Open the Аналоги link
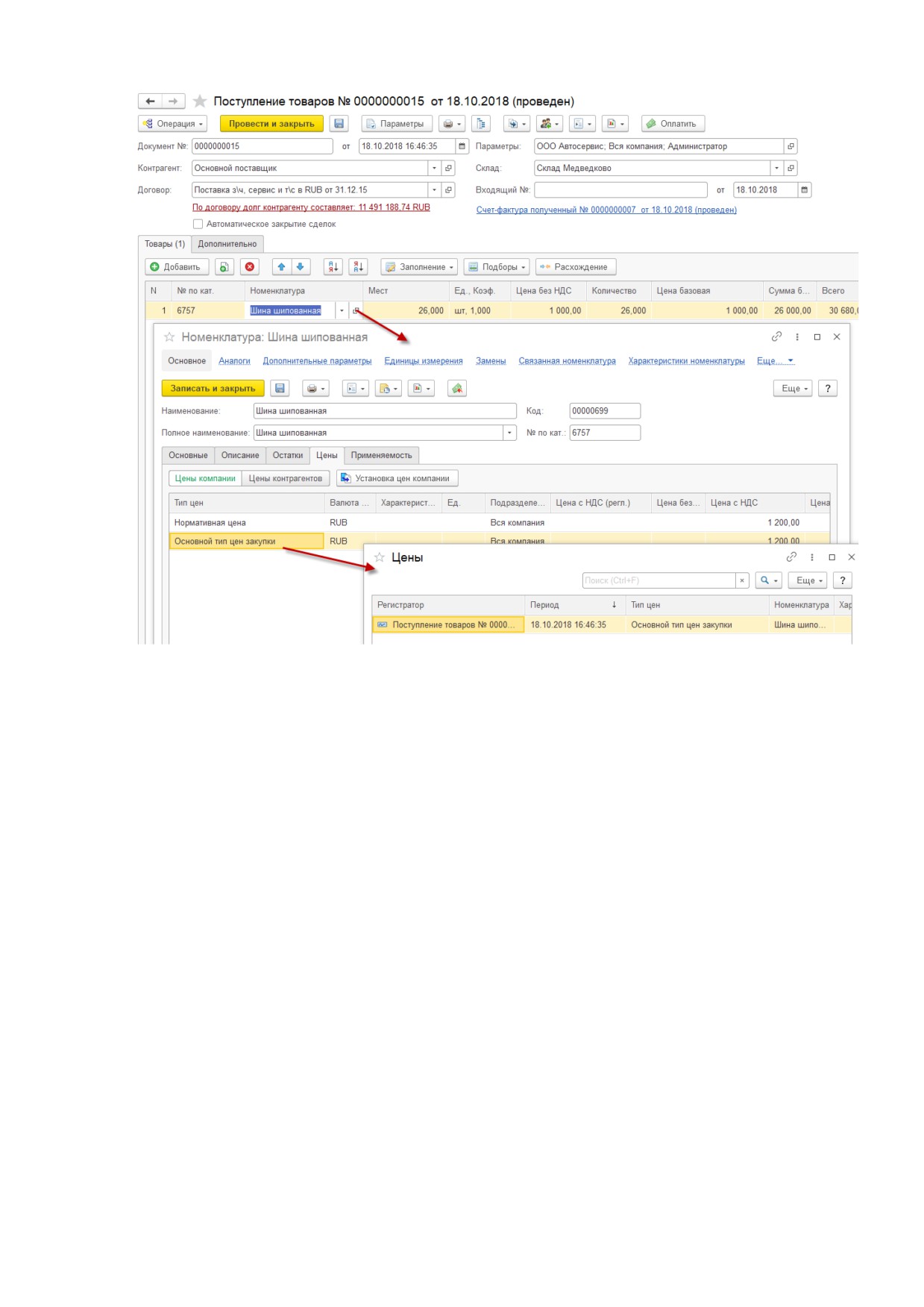Image resolution: width=924 pixels, height=1307 pixels. [234, 361]
